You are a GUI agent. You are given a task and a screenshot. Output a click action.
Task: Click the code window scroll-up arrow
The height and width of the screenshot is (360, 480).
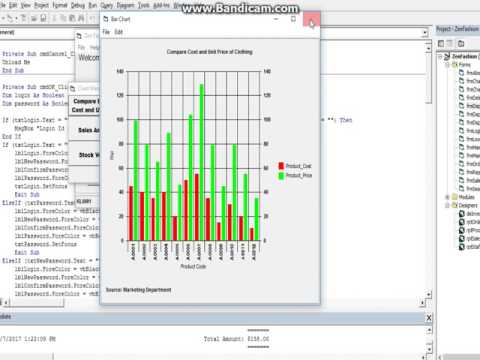429,49
